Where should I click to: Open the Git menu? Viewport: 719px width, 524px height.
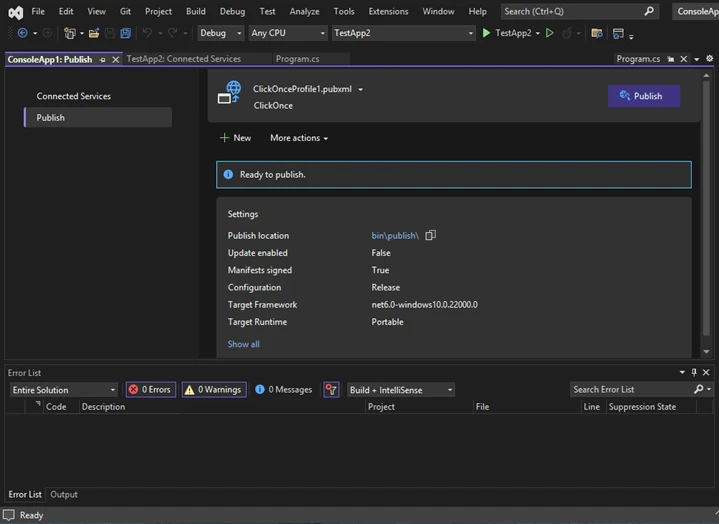tap(125, 11)
